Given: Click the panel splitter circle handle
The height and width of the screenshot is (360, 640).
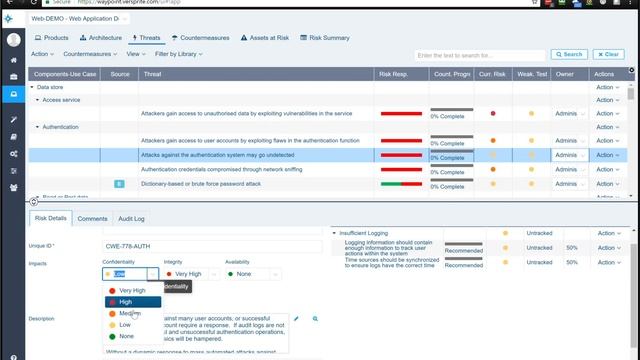Looking at the screenshot, I should tap(34, 201).
